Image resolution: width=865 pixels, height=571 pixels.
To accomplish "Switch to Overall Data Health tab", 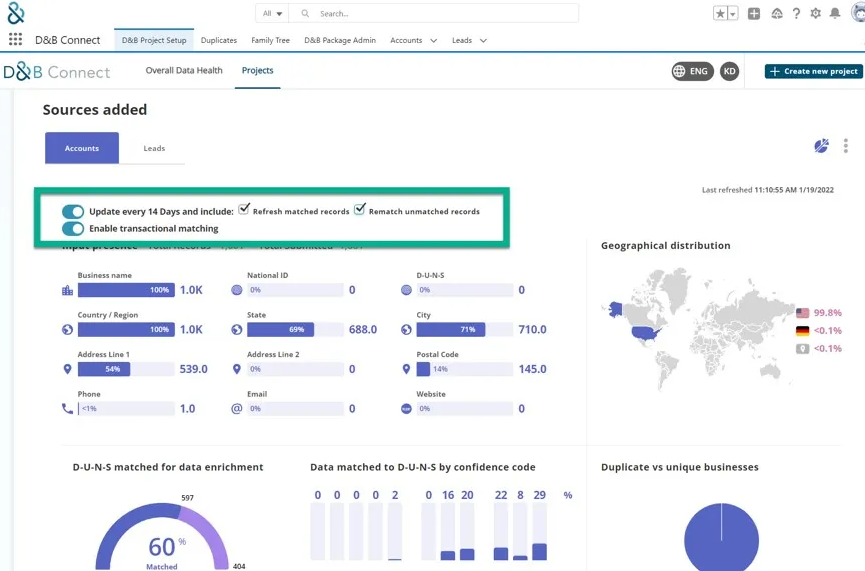I will [184, 71].
